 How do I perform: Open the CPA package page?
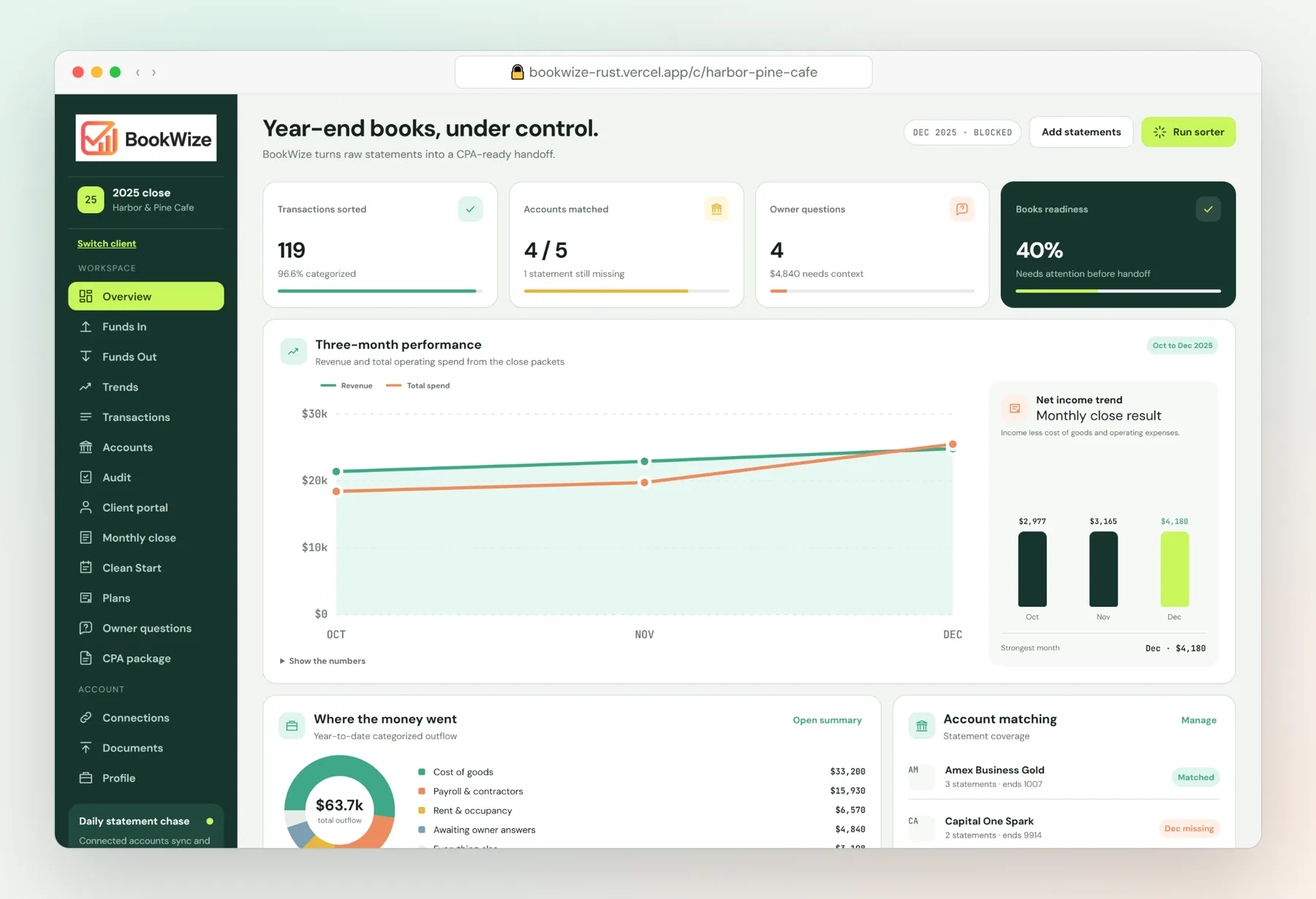[x=146, y=659]
